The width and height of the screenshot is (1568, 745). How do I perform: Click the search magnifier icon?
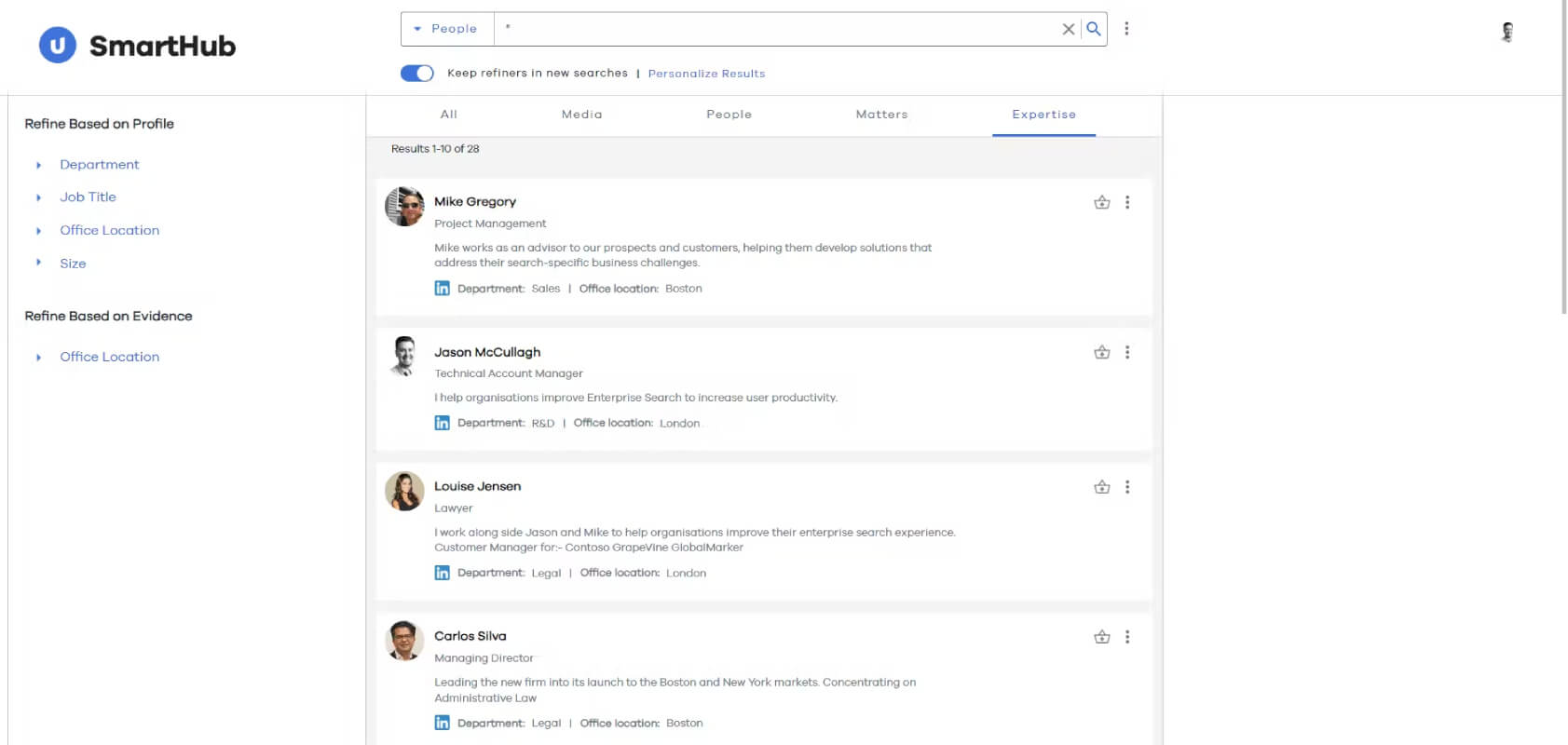point(1094,29)
